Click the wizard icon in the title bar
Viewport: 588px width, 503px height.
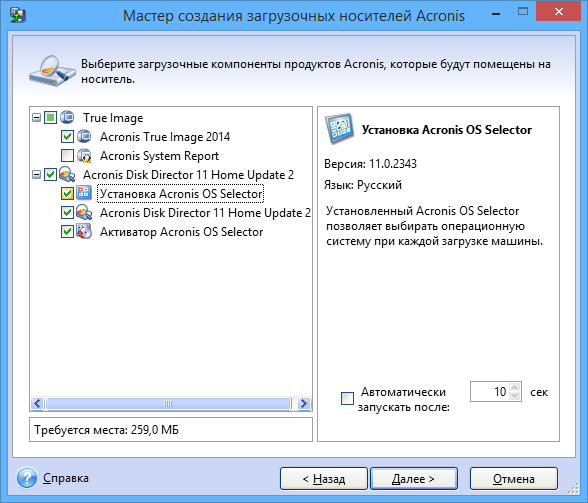pyautogui.click(x=18, y=15)
